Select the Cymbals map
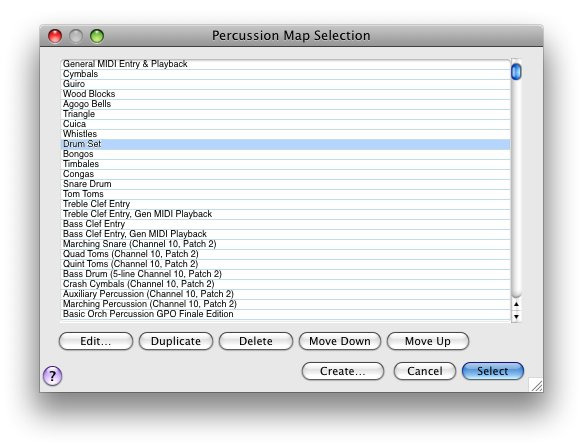The image size is (583, 447). [286, 74]
